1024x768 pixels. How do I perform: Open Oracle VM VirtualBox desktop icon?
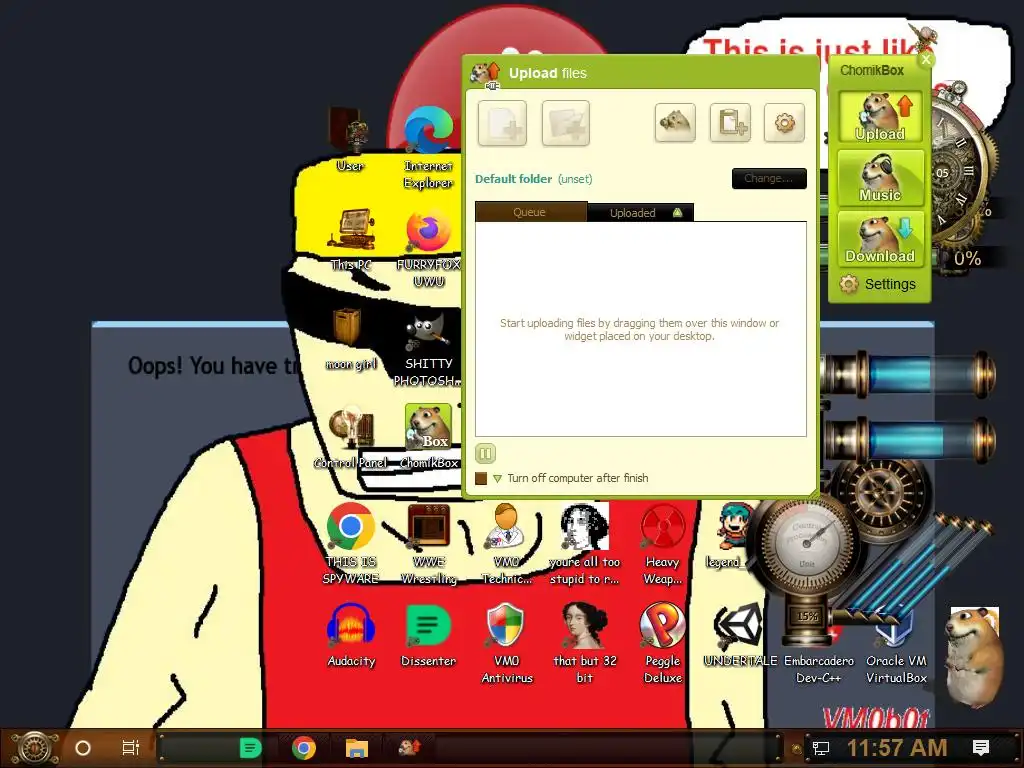pos(896,647)
